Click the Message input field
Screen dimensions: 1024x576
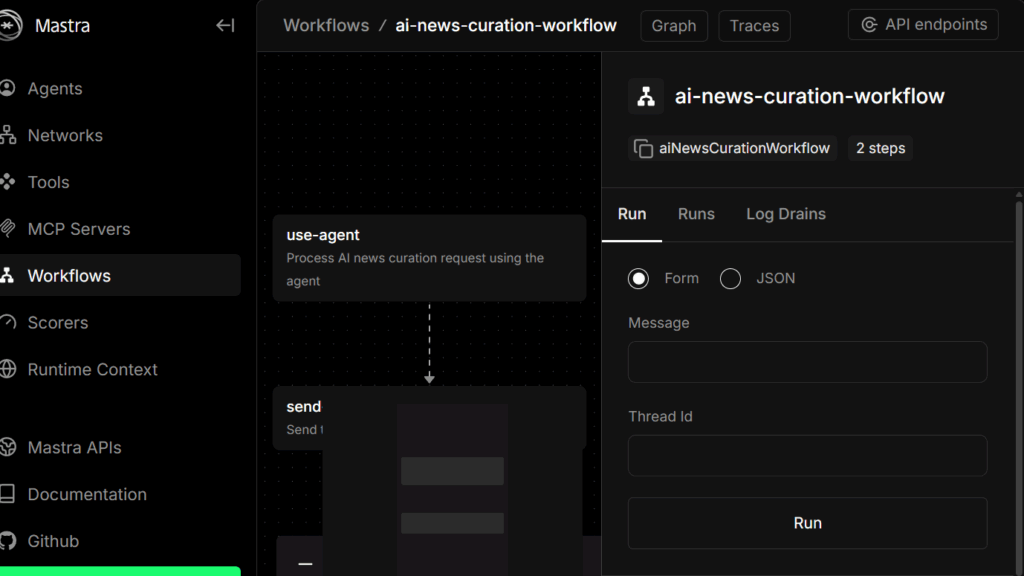[x=807, y=362]
